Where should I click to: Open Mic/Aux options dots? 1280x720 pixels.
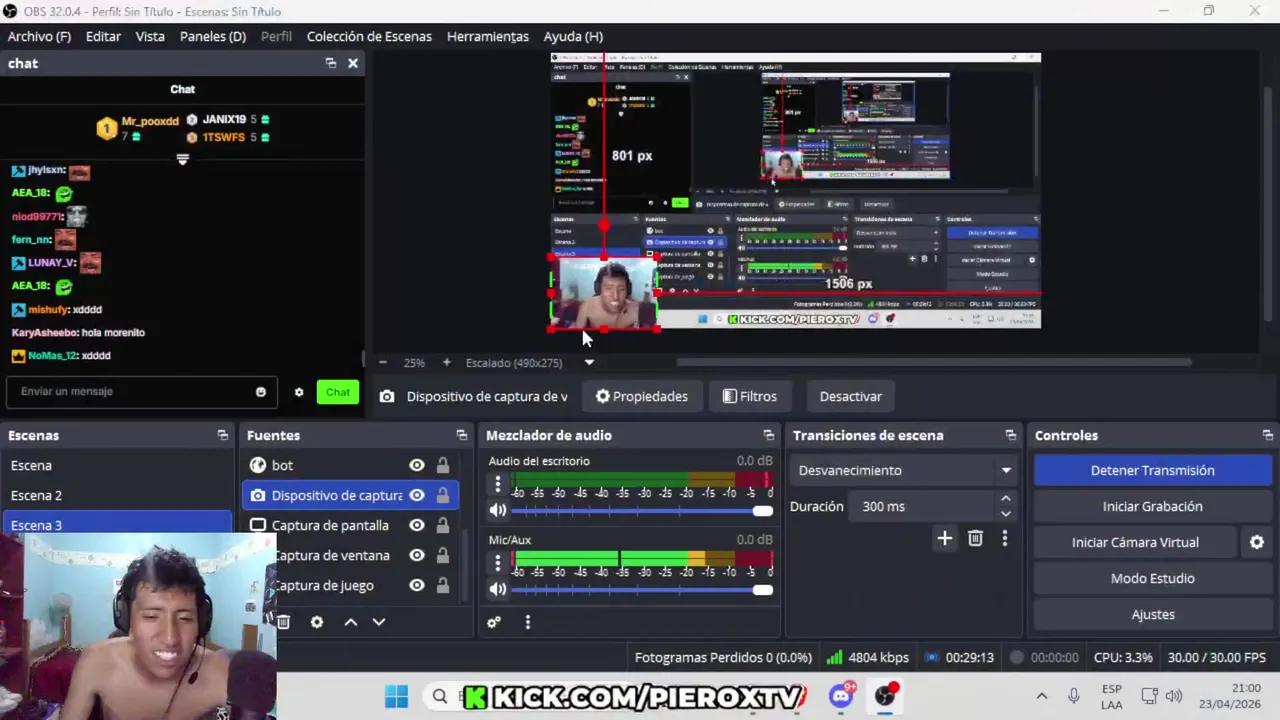pos(498,563)
